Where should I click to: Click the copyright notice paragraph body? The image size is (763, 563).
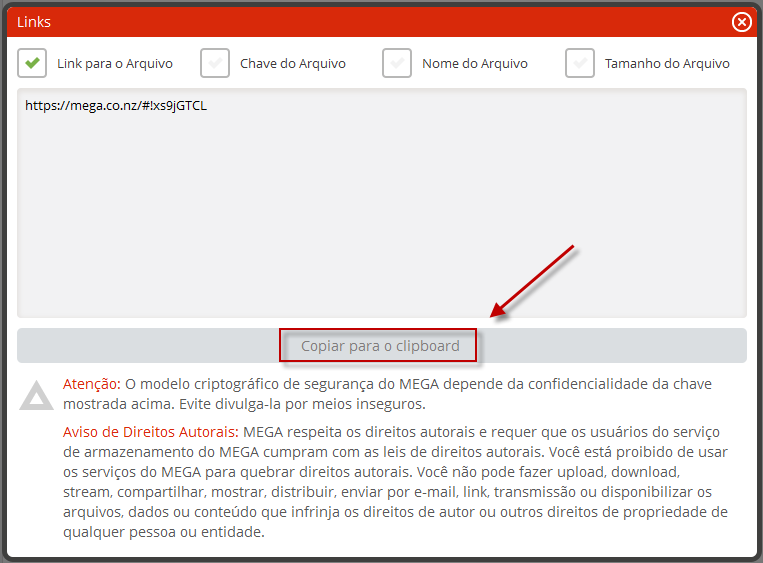point(400,490)
